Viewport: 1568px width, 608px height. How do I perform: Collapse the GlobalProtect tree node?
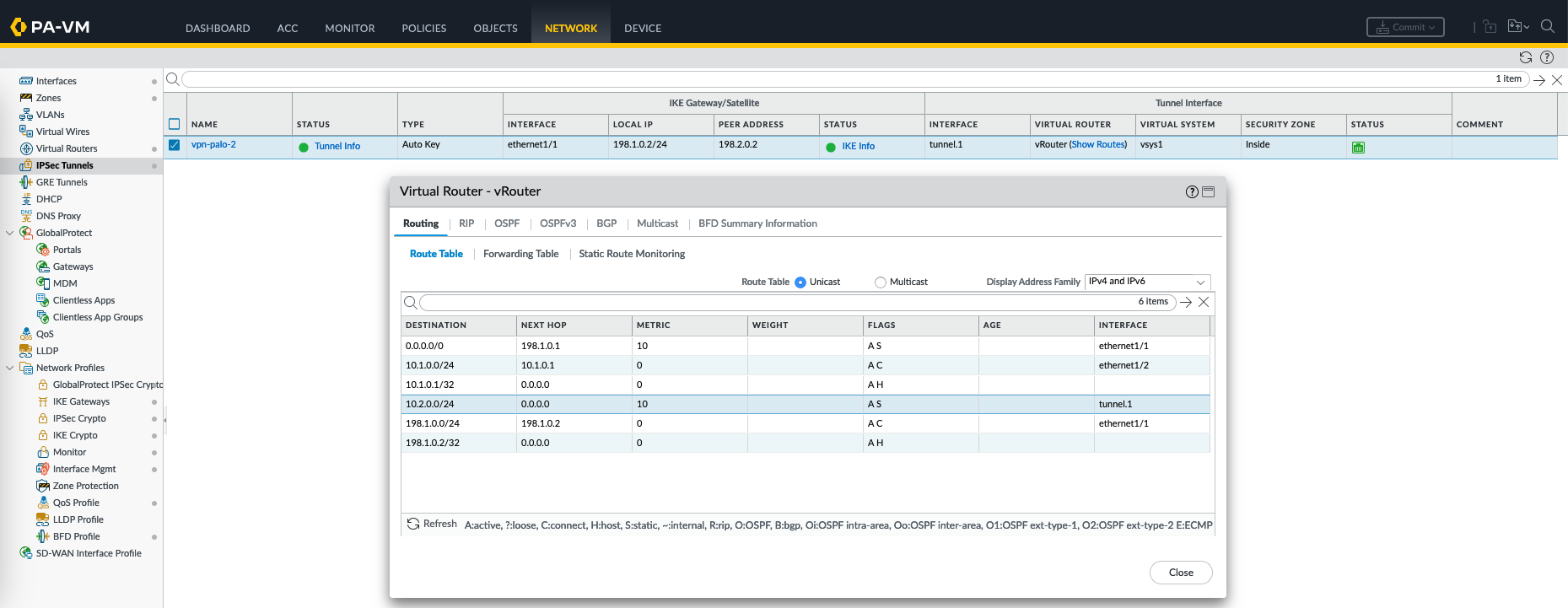coord(10,233)
